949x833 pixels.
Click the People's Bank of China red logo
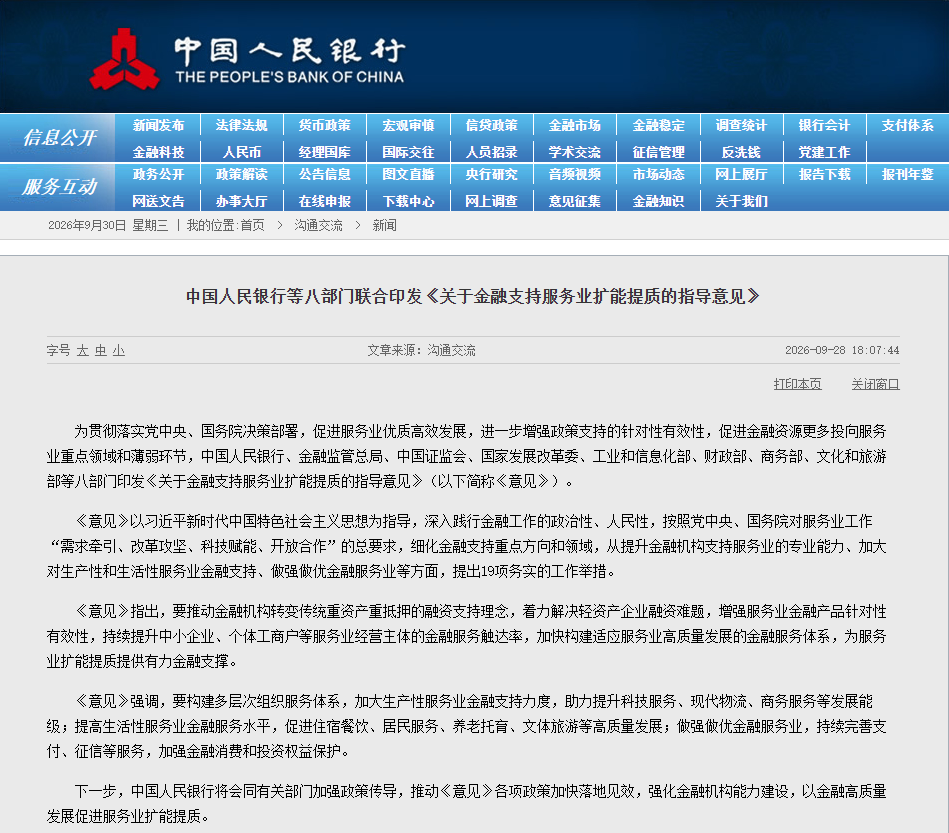[125, 59]
